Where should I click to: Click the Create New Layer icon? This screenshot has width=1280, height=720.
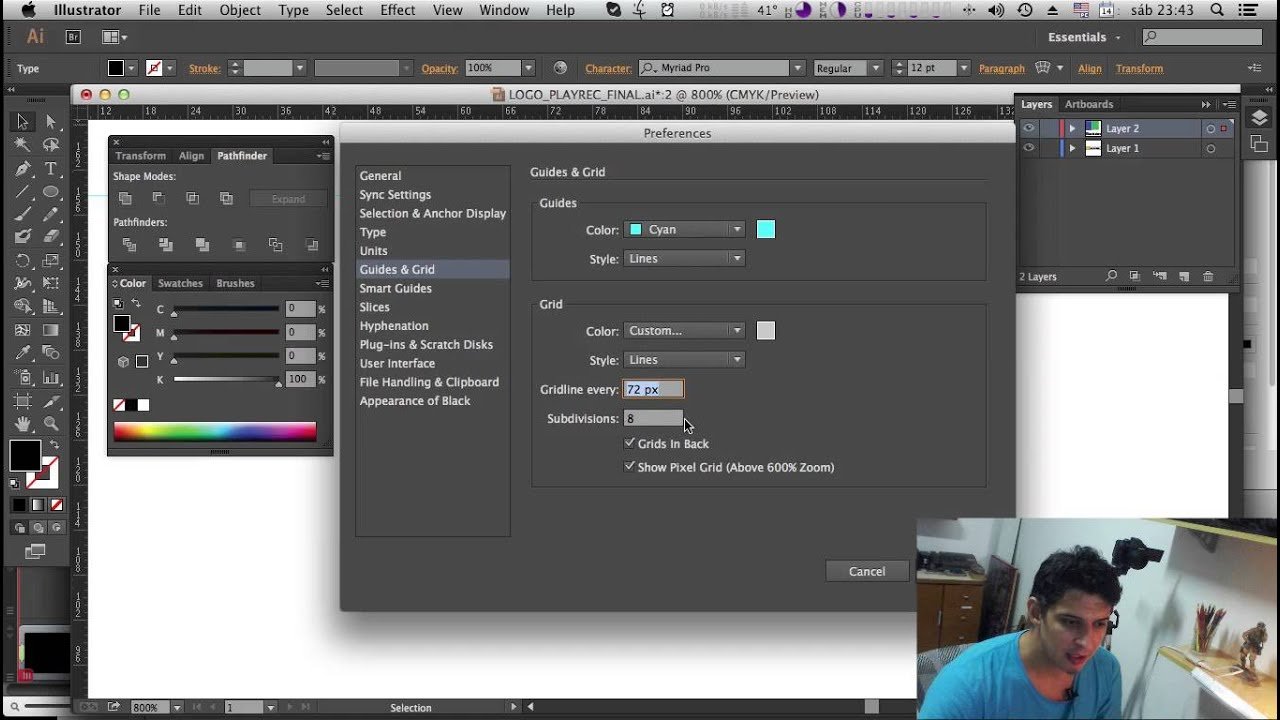click(1184, 276)
